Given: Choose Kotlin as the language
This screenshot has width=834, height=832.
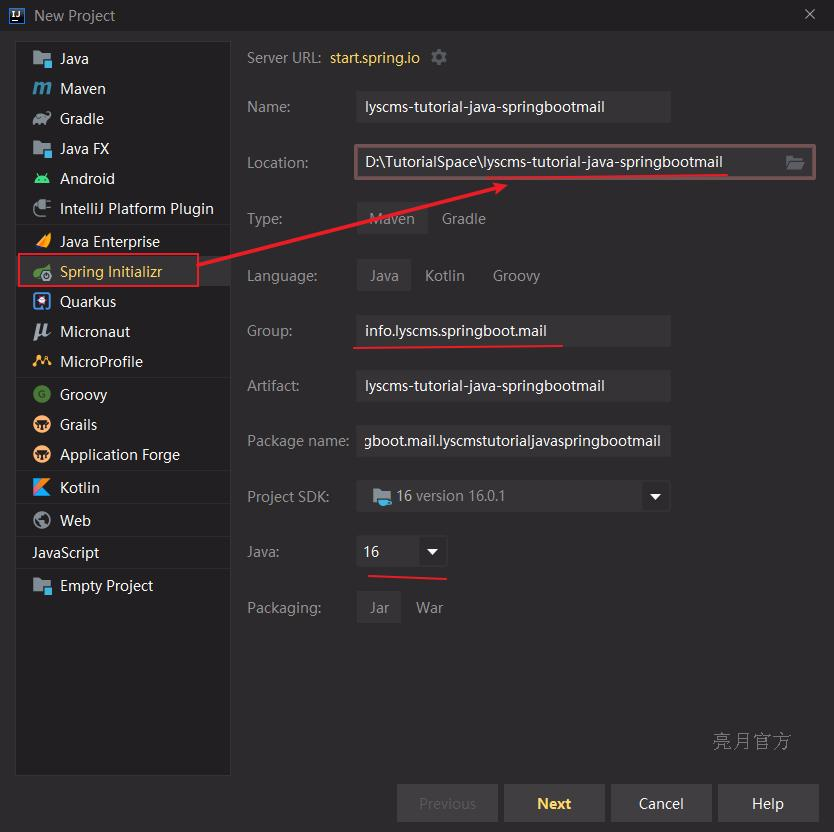Looking at the screenshot, I should point(445,276).
